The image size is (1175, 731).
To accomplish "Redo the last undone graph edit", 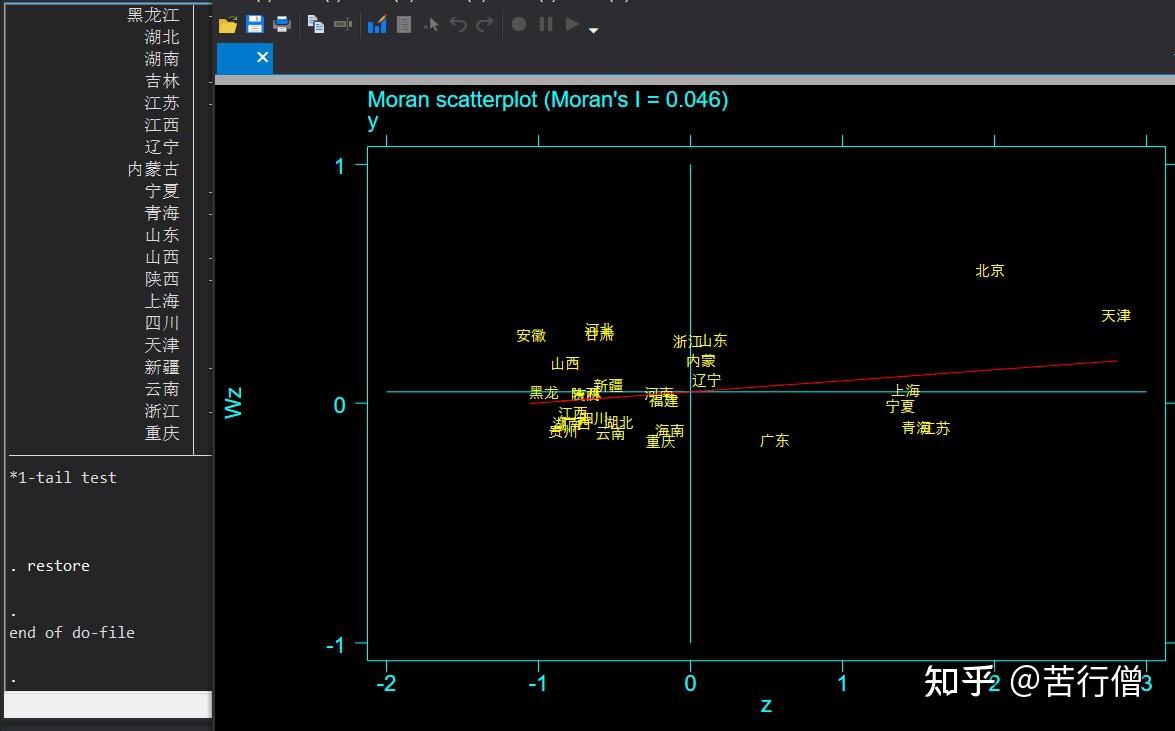I will point(484,24).
